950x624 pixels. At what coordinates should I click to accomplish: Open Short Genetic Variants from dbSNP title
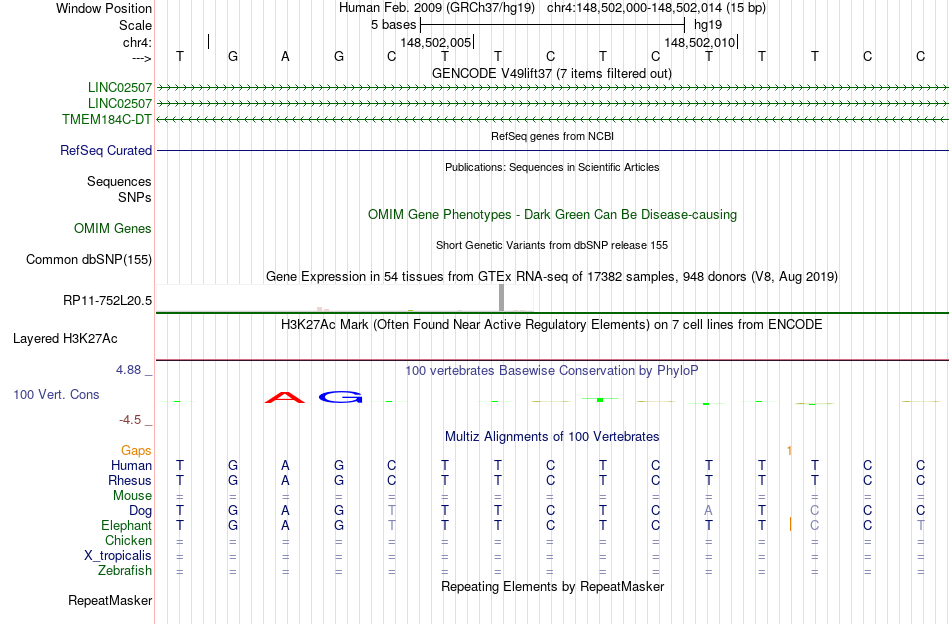[x=552, y=245]
